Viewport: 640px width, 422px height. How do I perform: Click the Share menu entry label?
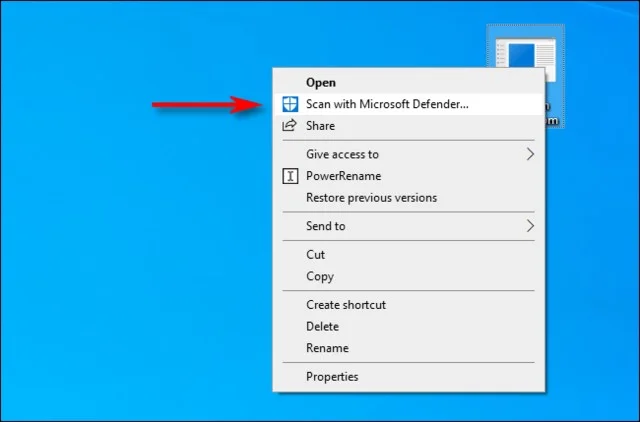pyautogui.click(x=320, y=126)
